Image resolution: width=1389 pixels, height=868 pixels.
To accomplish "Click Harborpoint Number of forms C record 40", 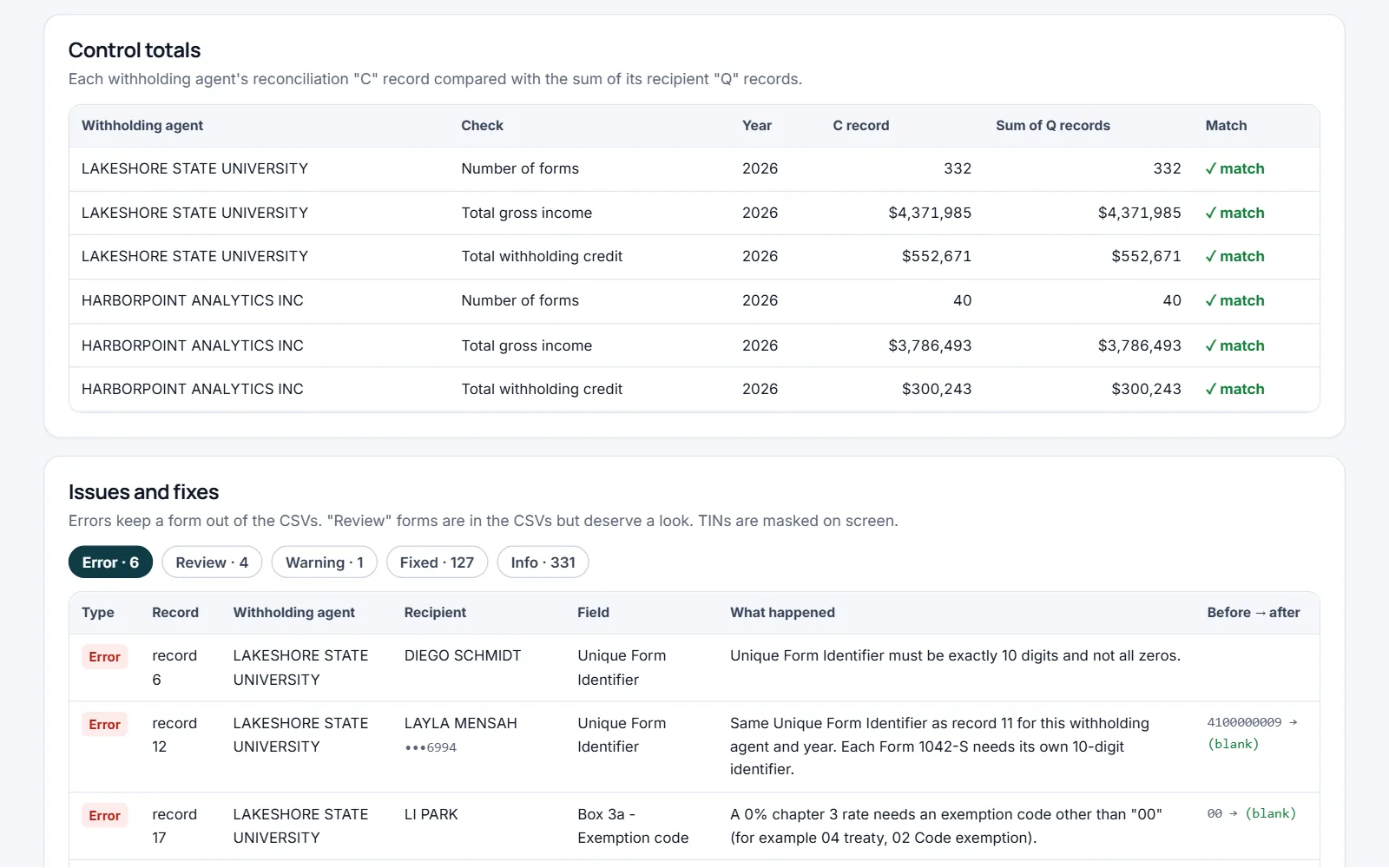I will [962, 300].
